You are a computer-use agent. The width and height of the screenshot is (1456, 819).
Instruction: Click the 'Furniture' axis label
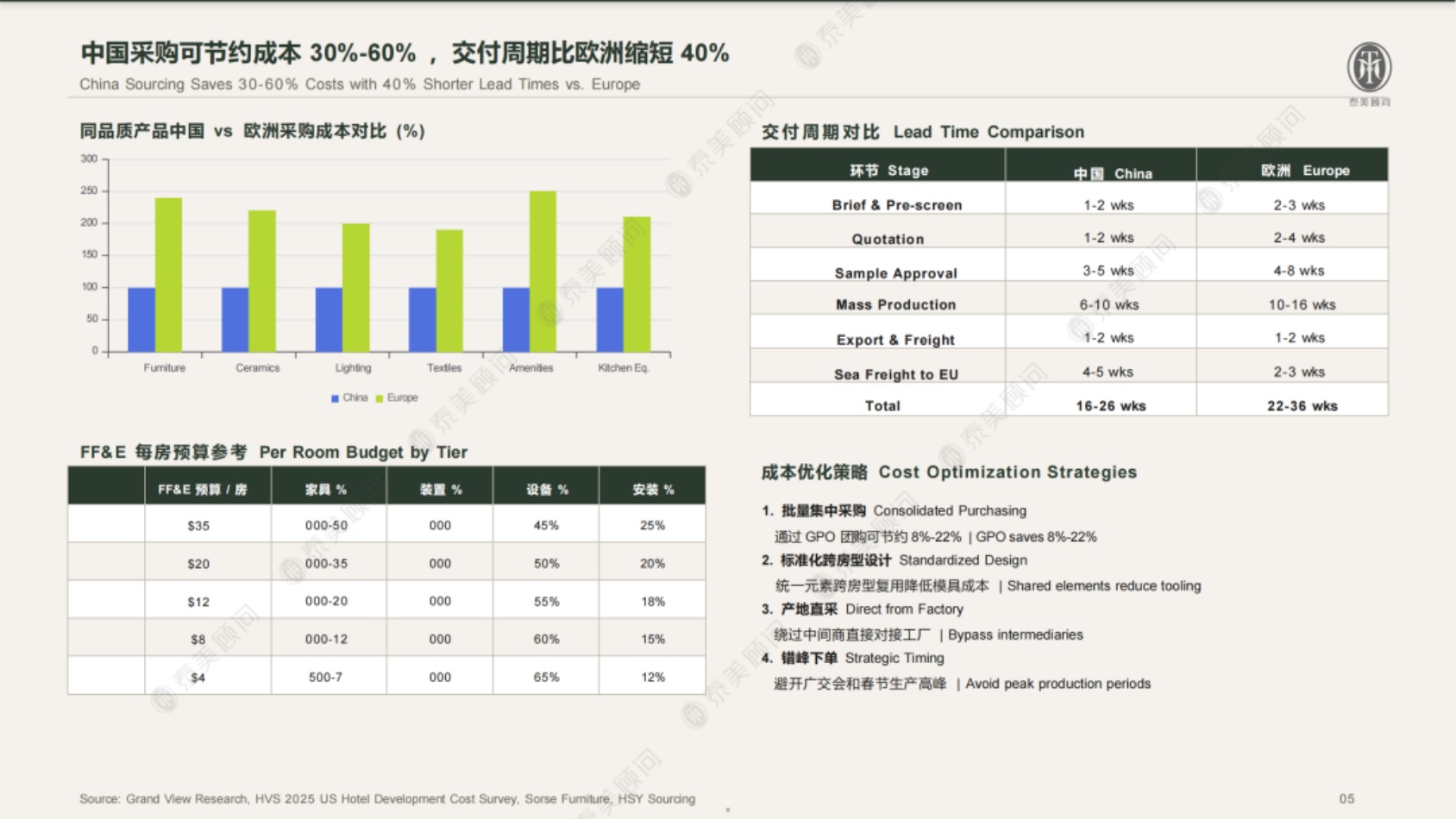click(x=164, y=368)
